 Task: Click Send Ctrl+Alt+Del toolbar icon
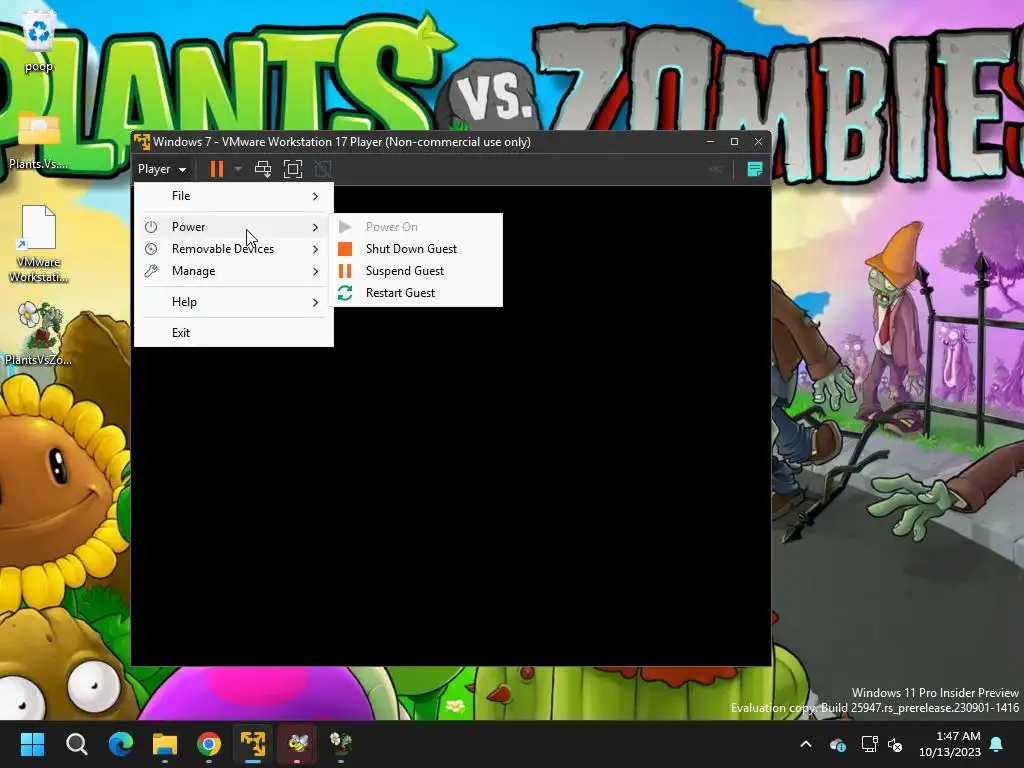[263, 169]
